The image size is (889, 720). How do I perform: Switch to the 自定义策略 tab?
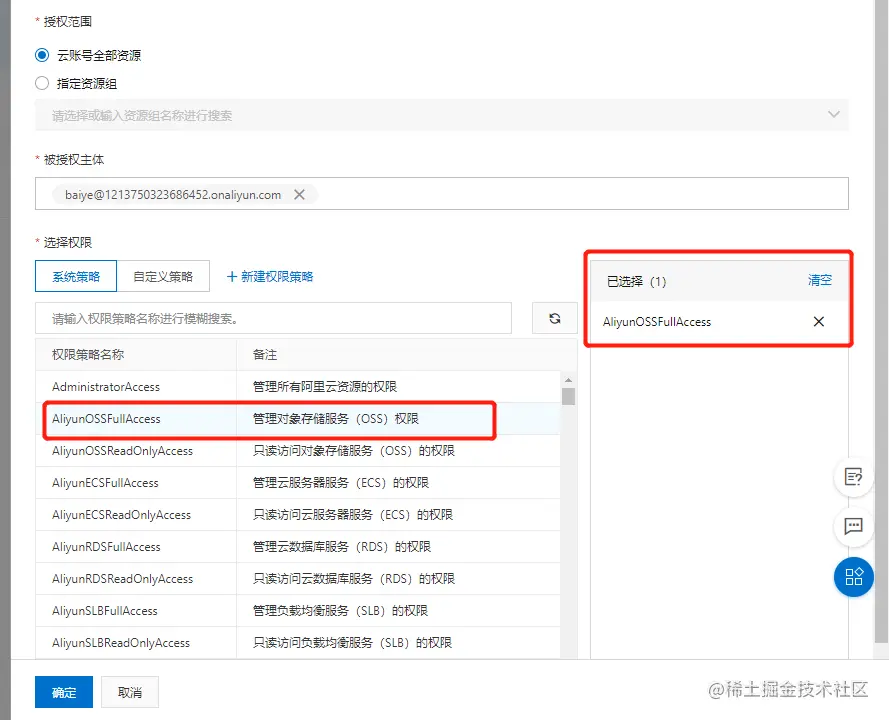pyautogui.click(x=163, y=276)
